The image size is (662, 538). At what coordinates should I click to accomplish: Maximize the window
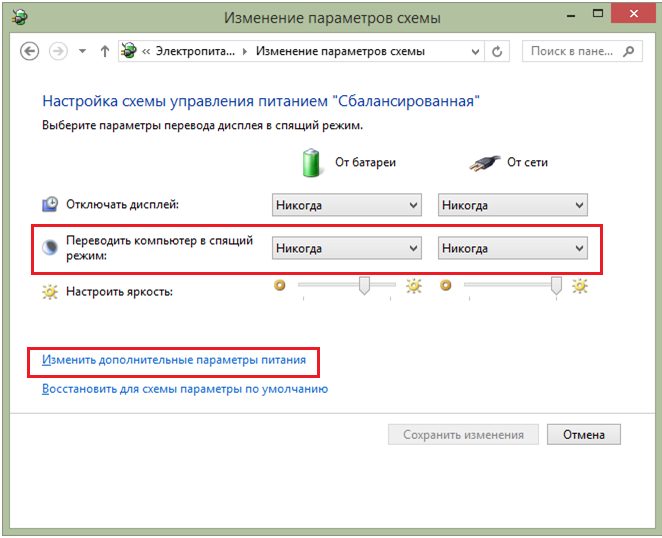pyautogui.click(x=598, y=14)
